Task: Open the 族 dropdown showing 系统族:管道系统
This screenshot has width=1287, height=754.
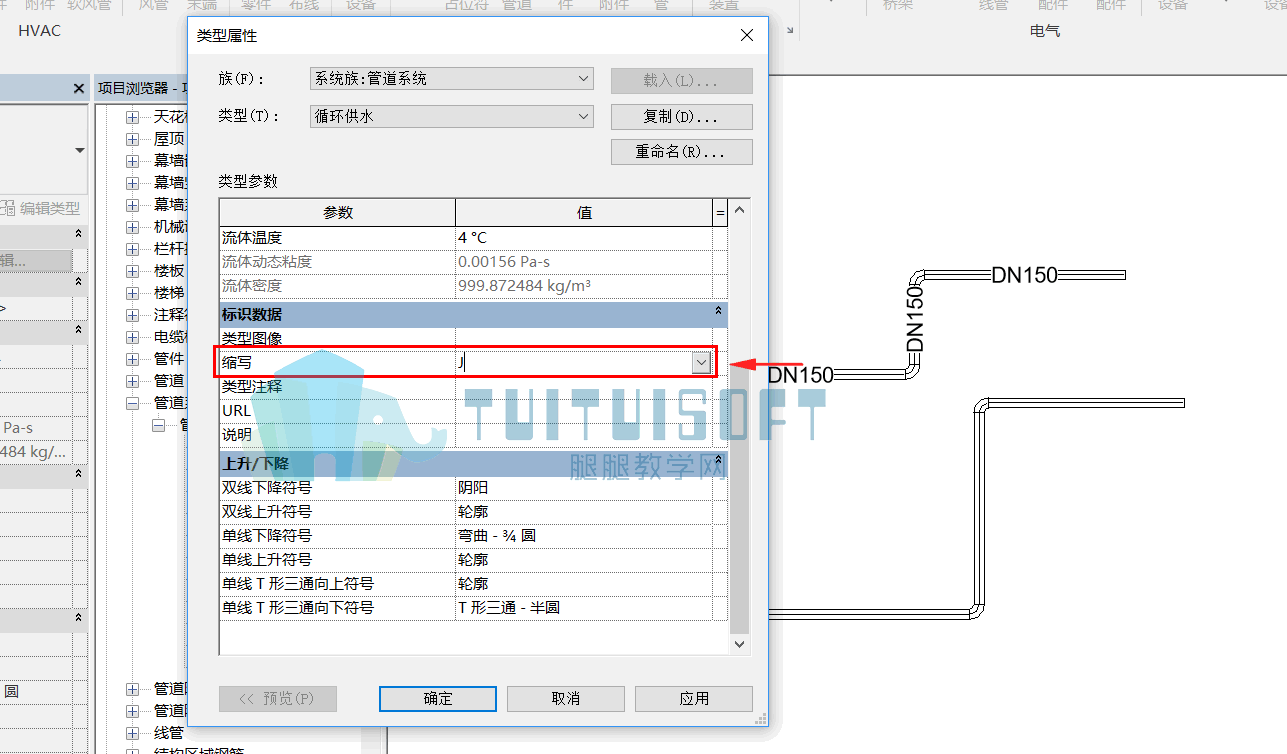Action: point(452,79)
